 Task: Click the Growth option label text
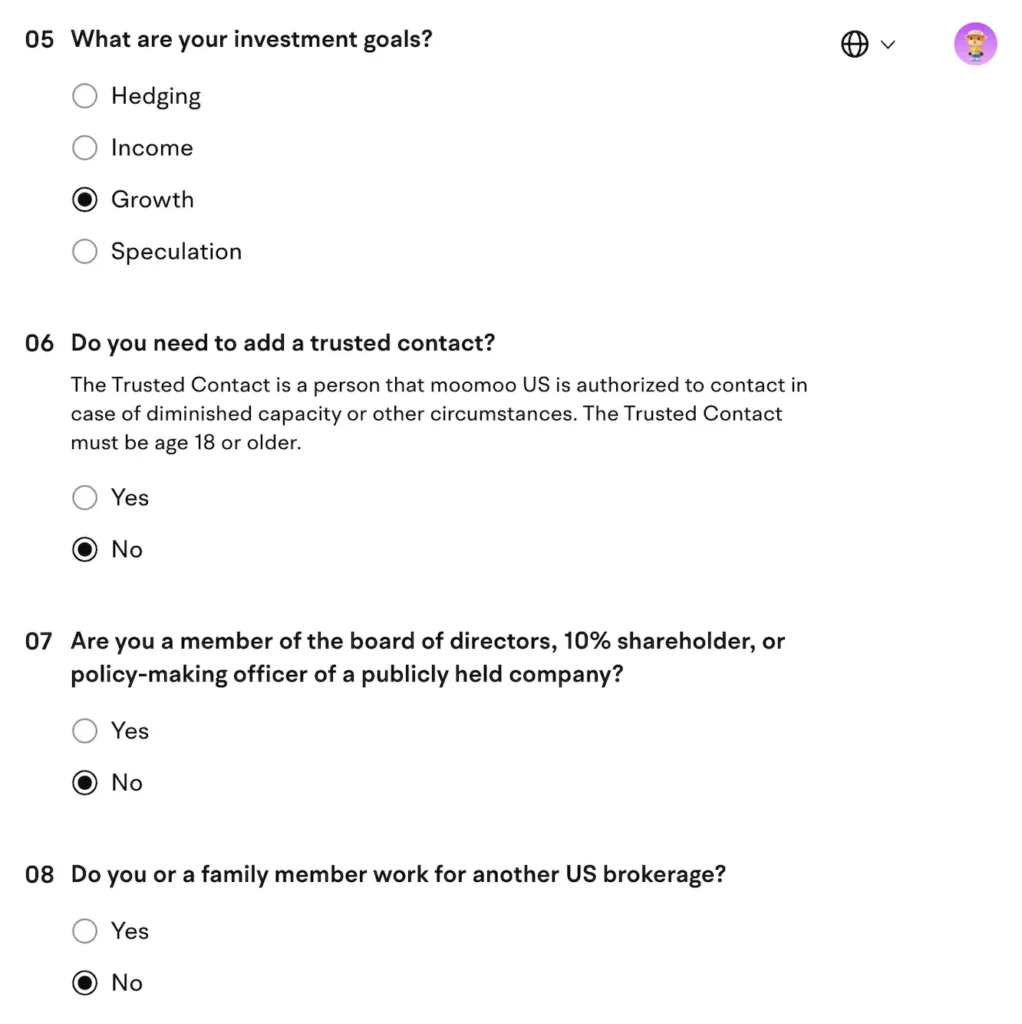click(x=152, y=200)
